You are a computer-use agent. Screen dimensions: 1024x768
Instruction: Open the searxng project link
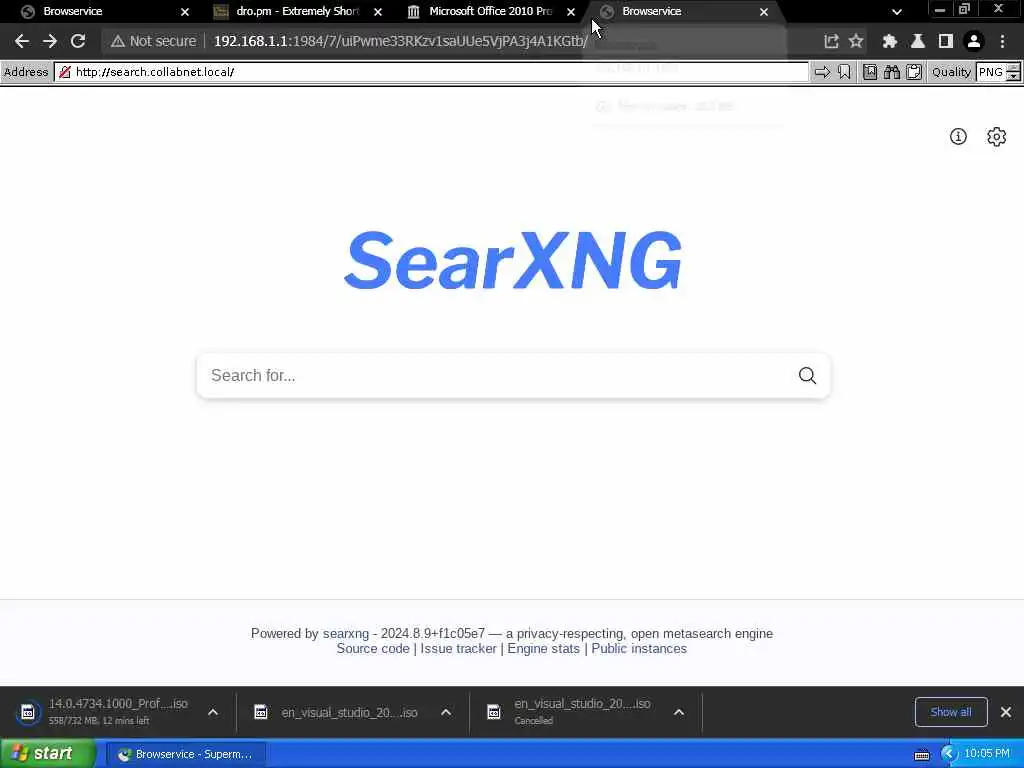(x=345, y=633)
